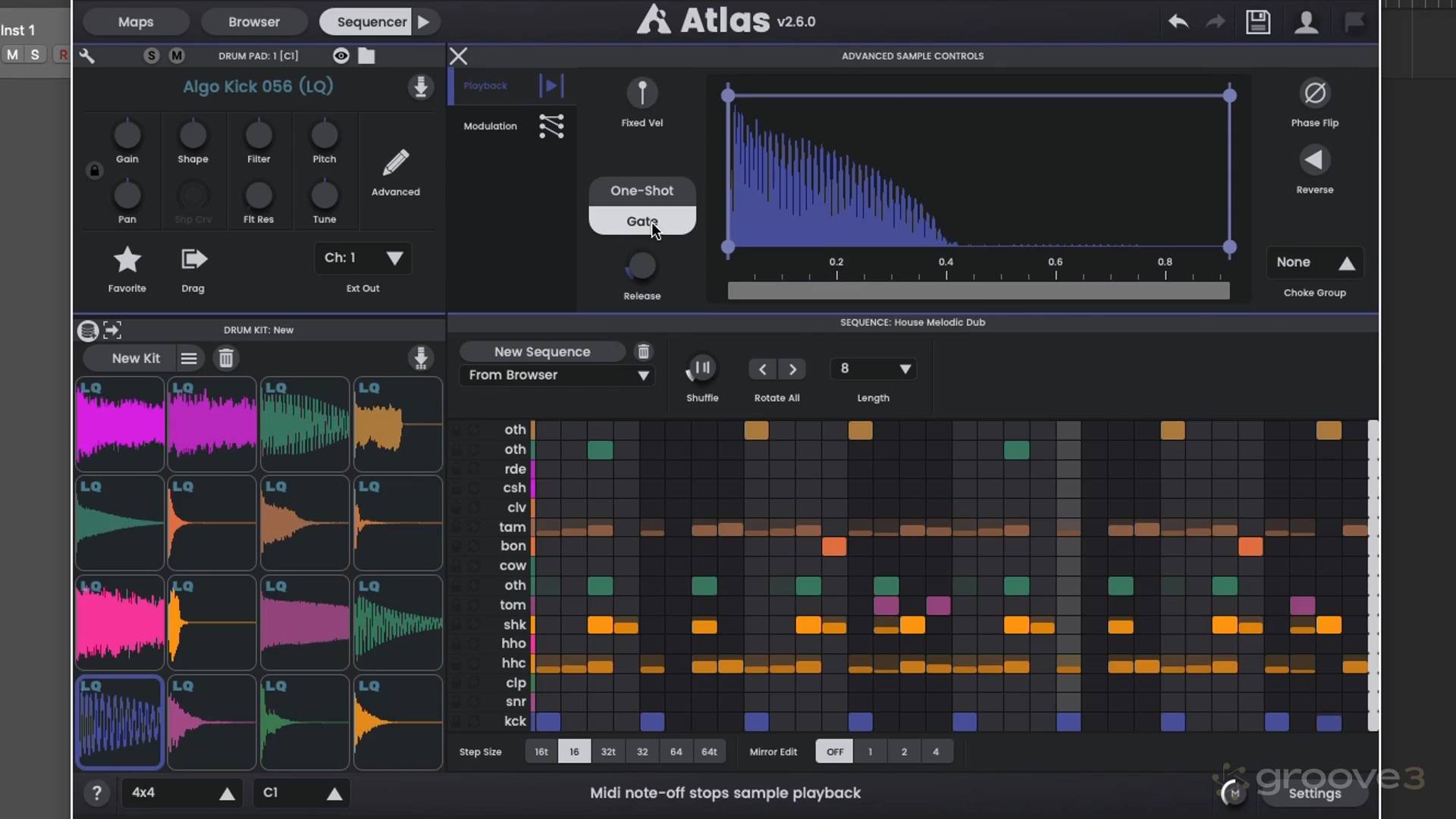This screenshot has width=1456, height=819.
Task: Click the New Kit button
Action: (x=136, y=358)
